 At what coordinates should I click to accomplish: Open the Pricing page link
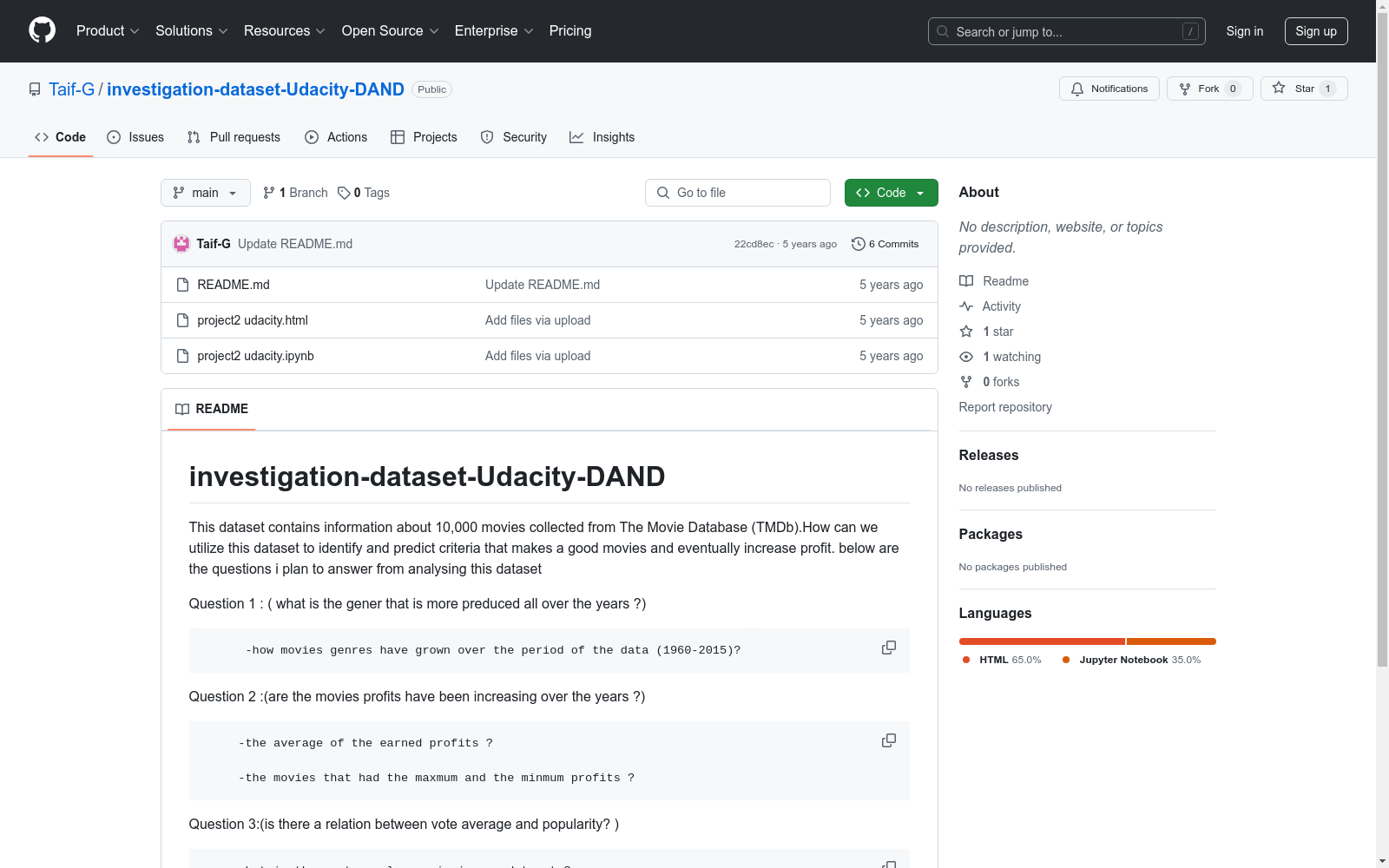[570, 31]
